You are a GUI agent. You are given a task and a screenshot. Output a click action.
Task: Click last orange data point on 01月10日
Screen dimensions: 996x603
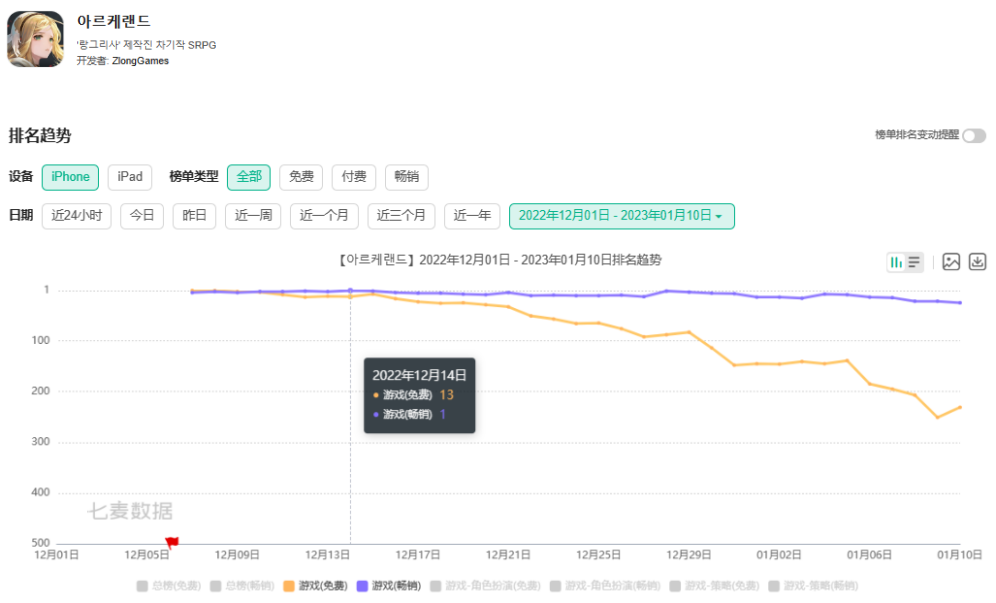(960, 407)
